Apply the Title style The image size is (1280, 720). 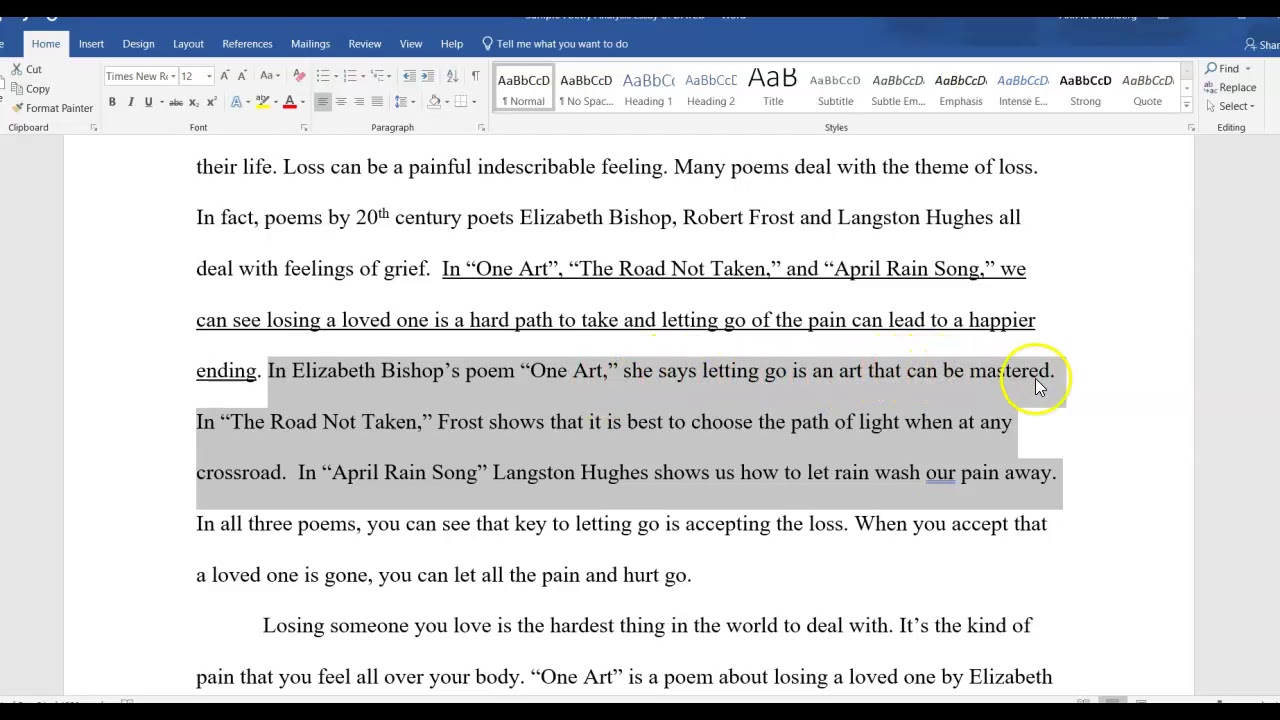[x=773, y=89]
